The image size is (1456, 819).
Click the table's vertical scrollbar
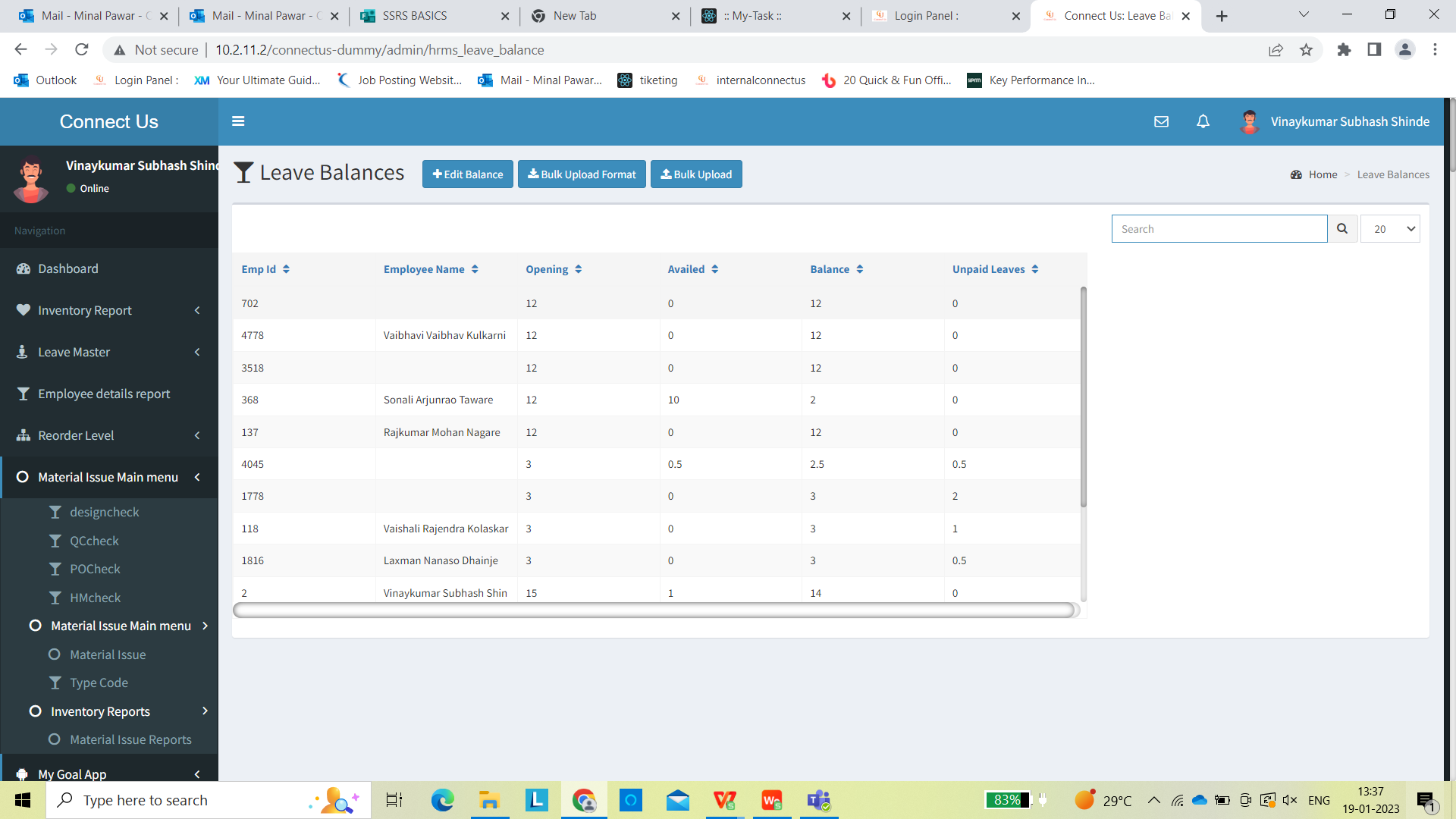[1083, 397]
